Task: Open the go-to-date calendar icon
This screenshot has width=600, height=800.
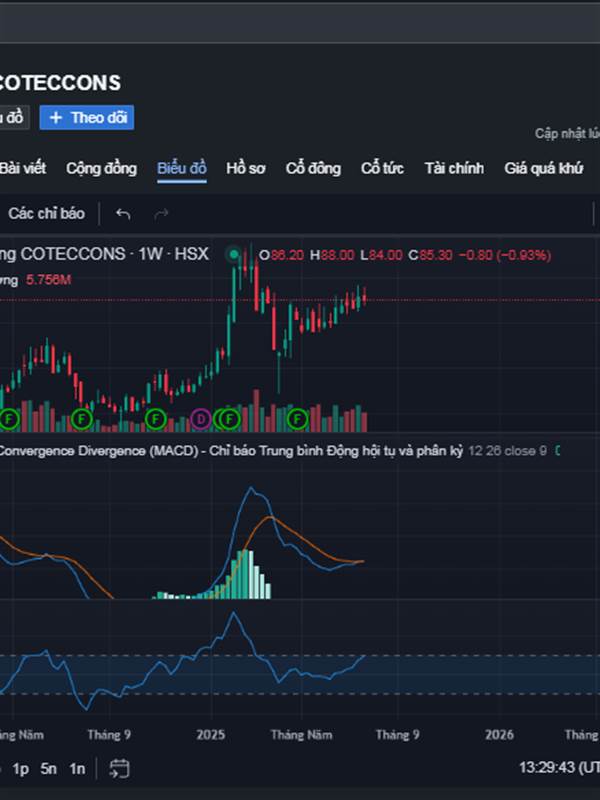Action: click(x=119, y=768)
